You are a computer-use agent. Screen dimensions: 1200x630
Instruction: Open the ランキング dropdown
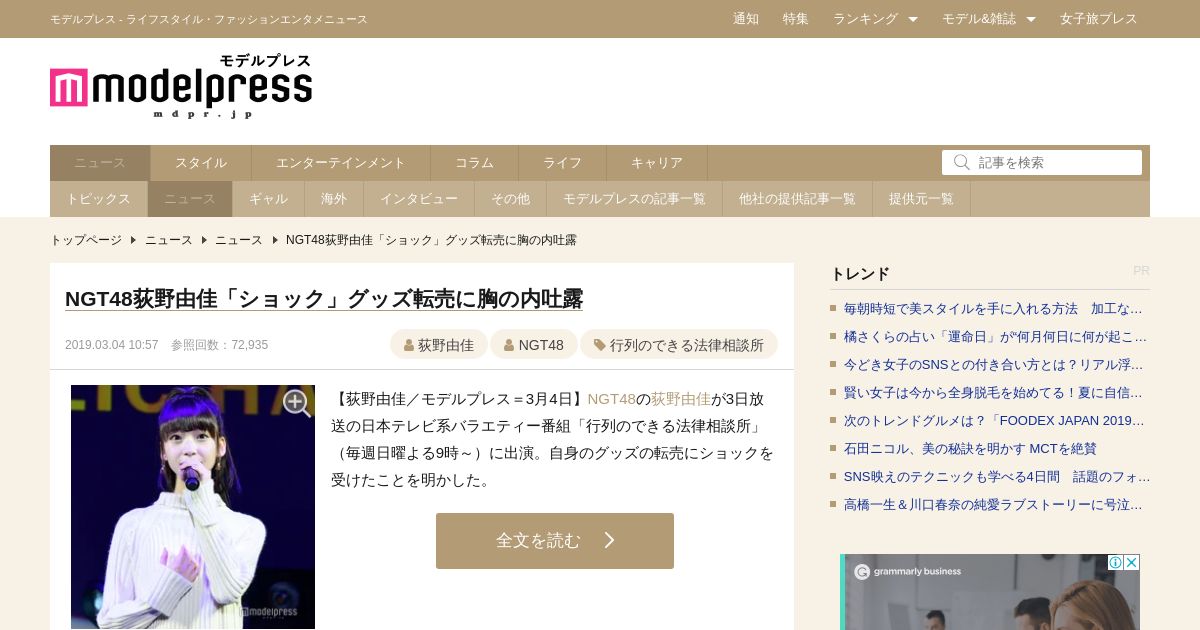click(x=875, y=19)
